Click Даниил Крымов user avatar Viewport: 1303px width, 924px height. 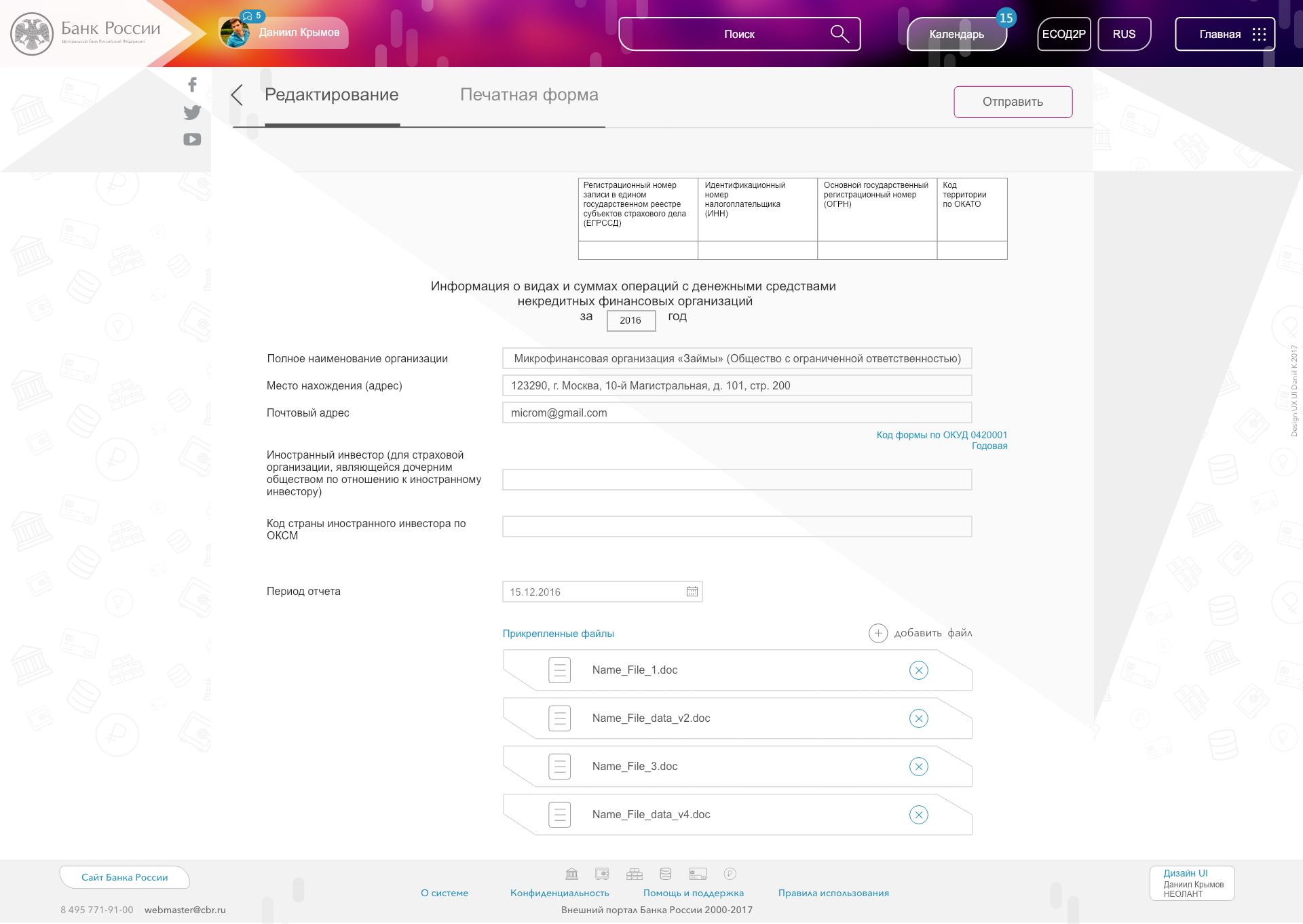[x=235, y=33]
